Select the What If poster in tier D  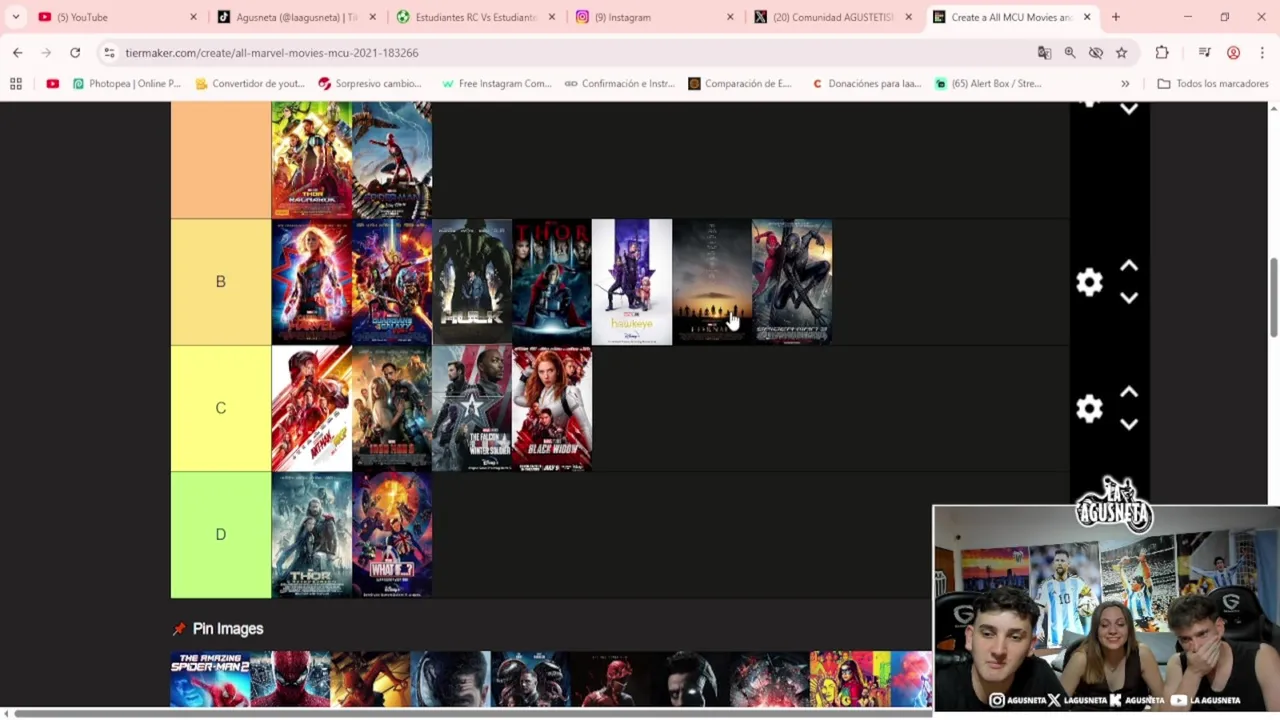(x=391, y=535)
